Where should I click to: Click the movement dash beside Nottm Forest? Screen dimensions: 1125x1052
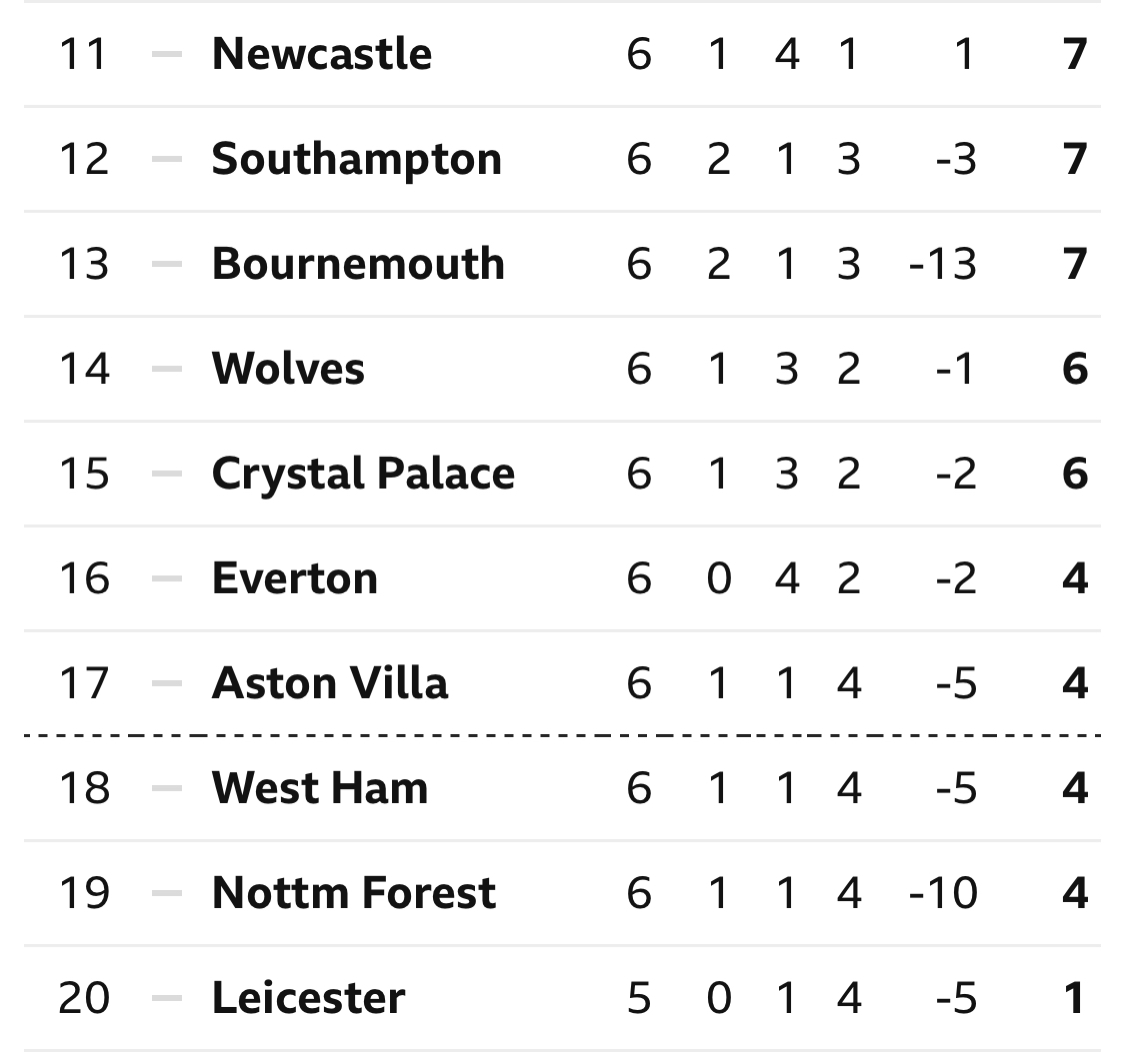pyautogui.click(x=167, y=893)
